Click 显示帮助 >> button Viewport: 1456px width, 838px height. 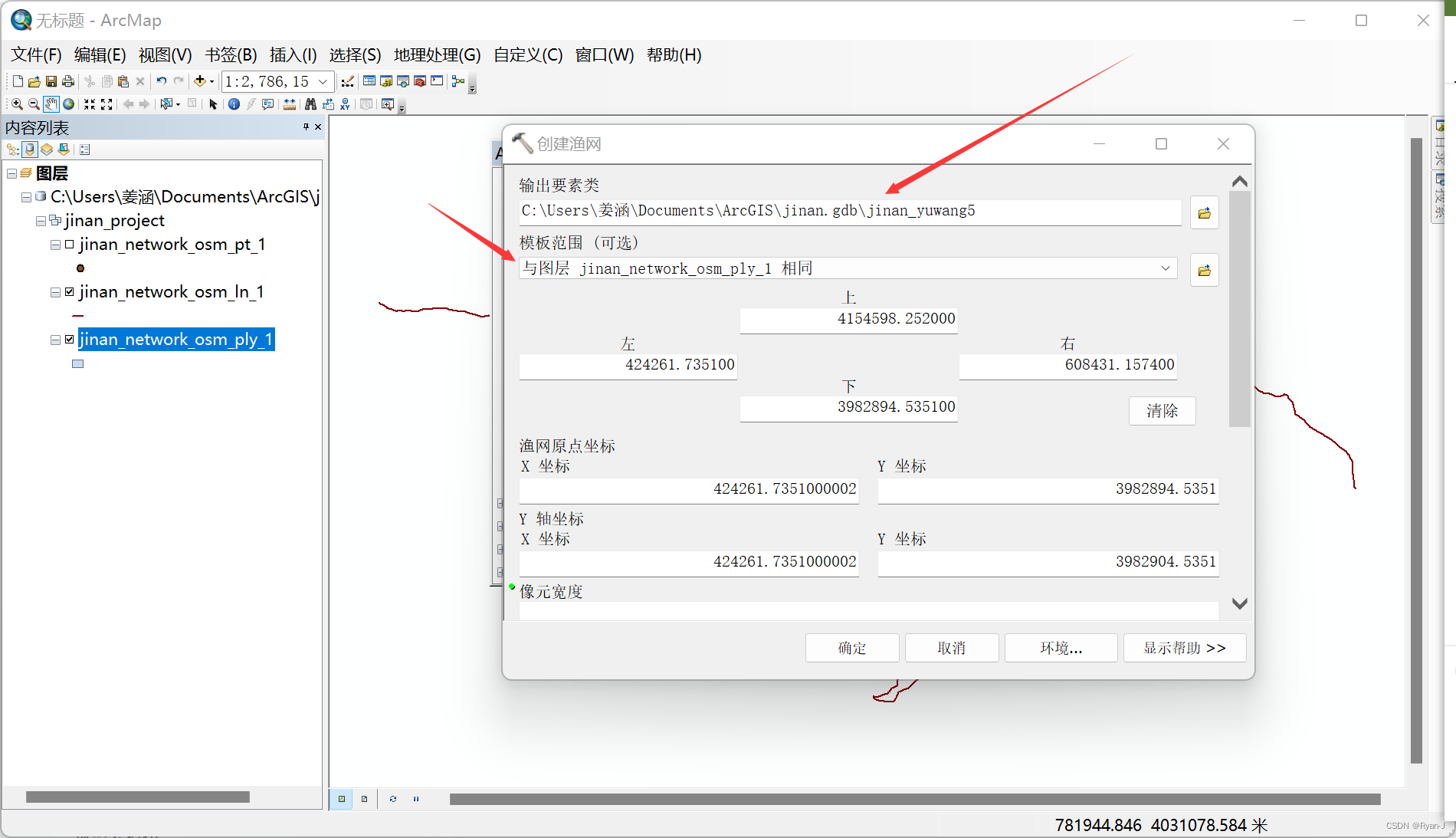point(1184,648)
